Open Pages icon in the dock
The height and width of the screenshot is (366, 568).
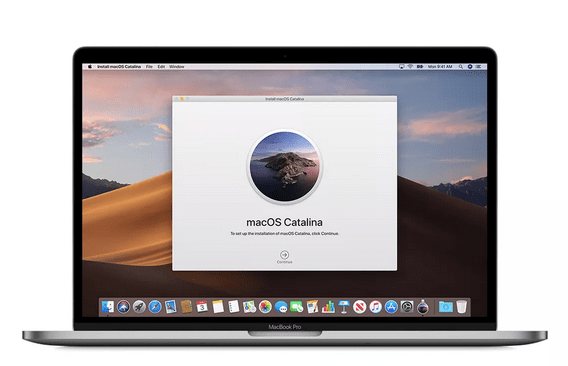312,307
